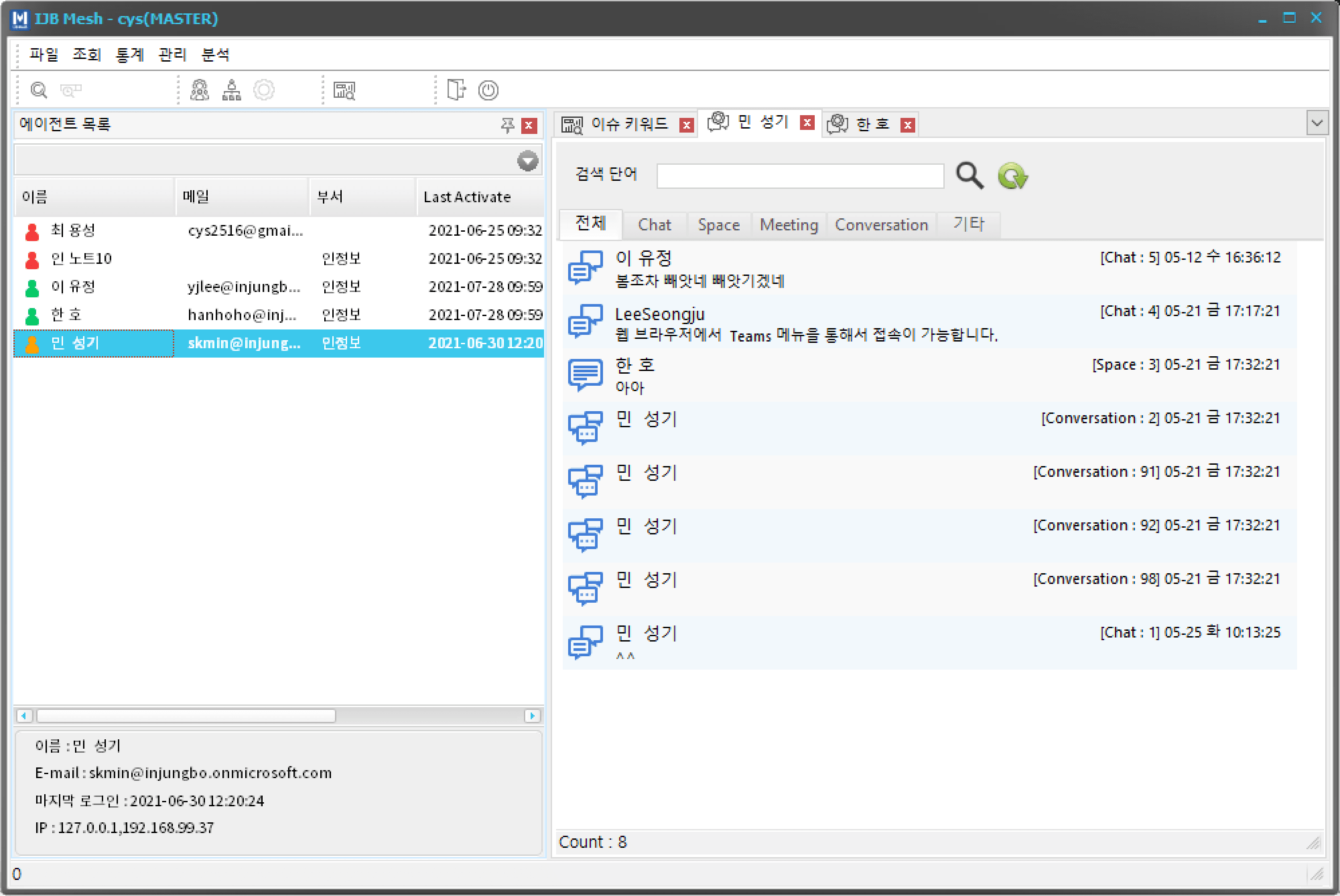
Task: Expand the agent list filter dropdown arrow
Action: pyautogui.click(x=528, y=161)
